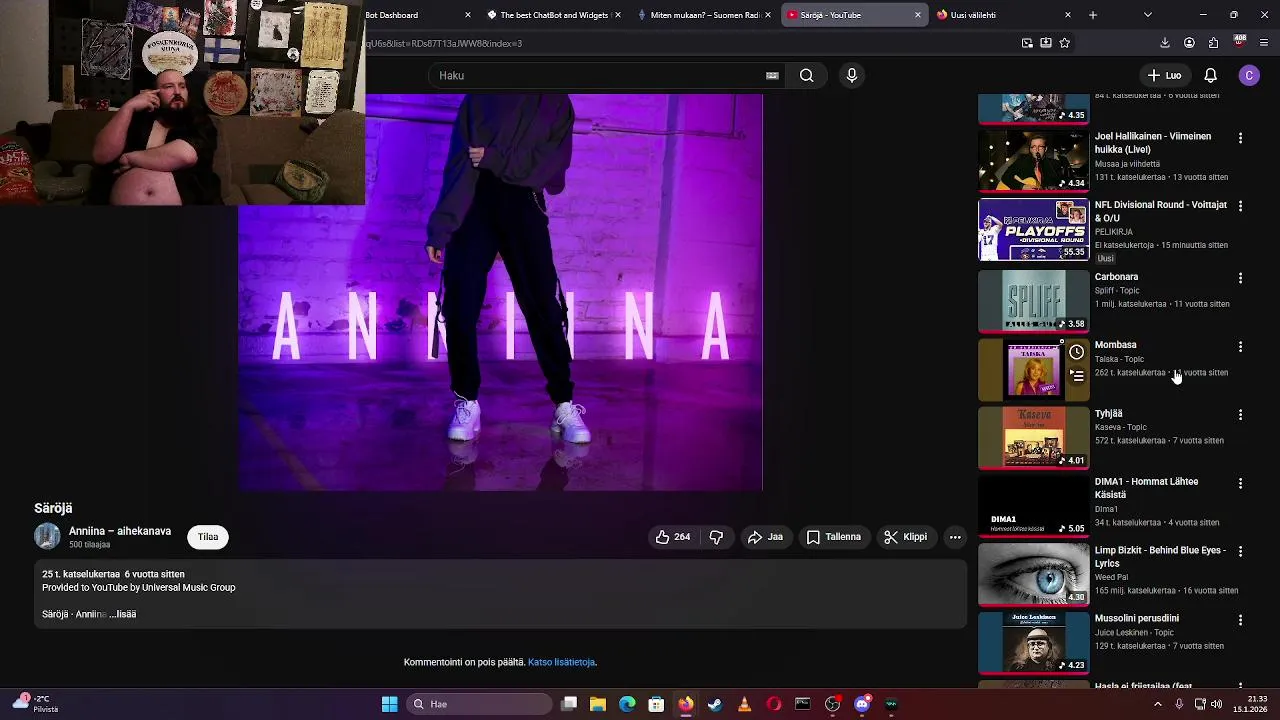The image size is (1280, 720).
Task: Click the Firefox URL address bar
Action: click(x=690, y=43)
